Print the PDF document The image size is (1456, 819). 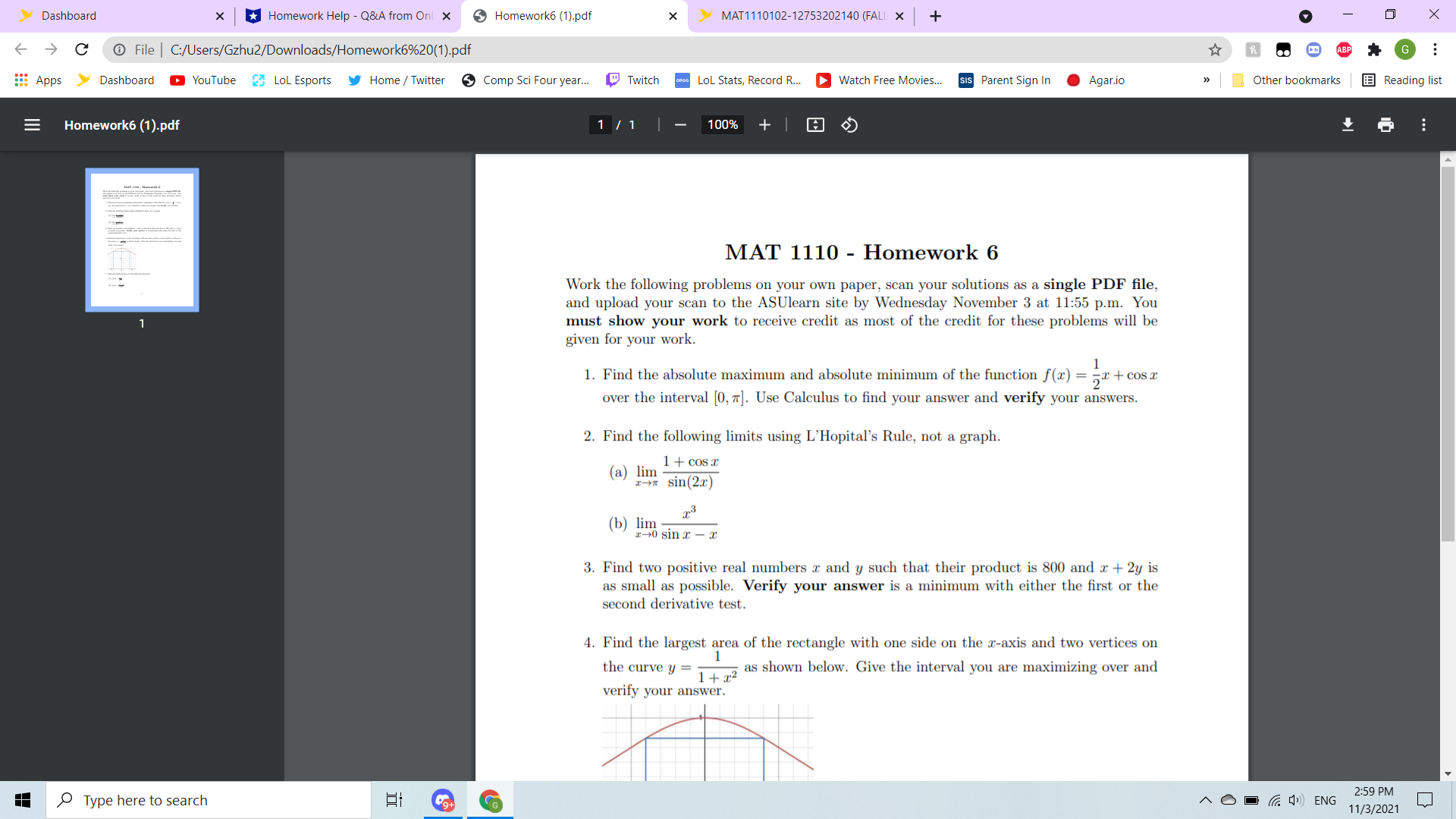coord(1385,124)
